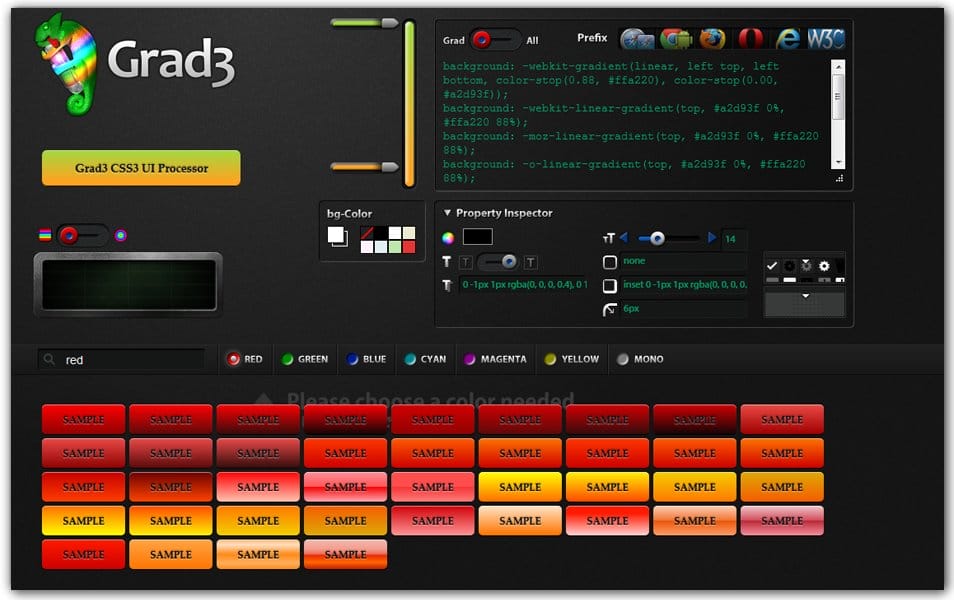Screen dimensions: 954x600
Task: Click the search field containing 'red'
Action: 120,358
